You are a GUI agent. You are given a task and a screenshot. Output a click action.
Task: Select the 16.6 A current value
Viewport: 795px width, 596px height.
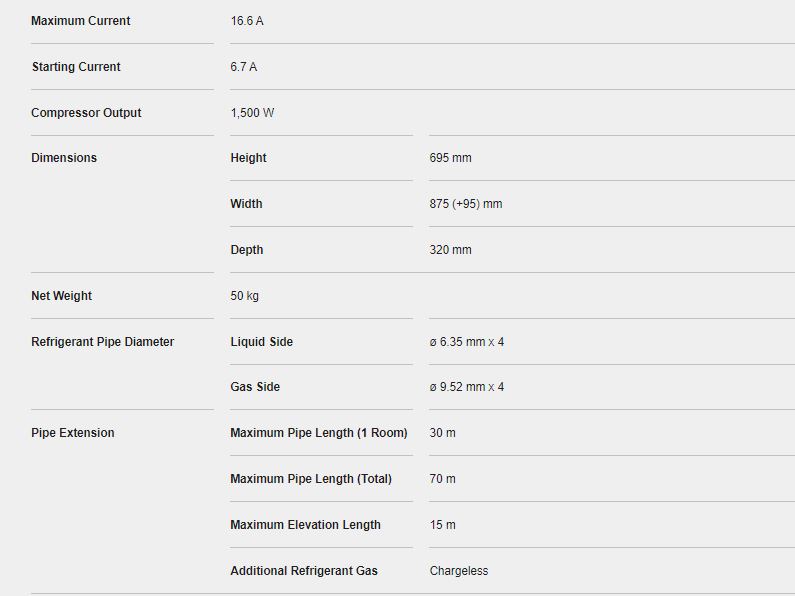point(247,21)
